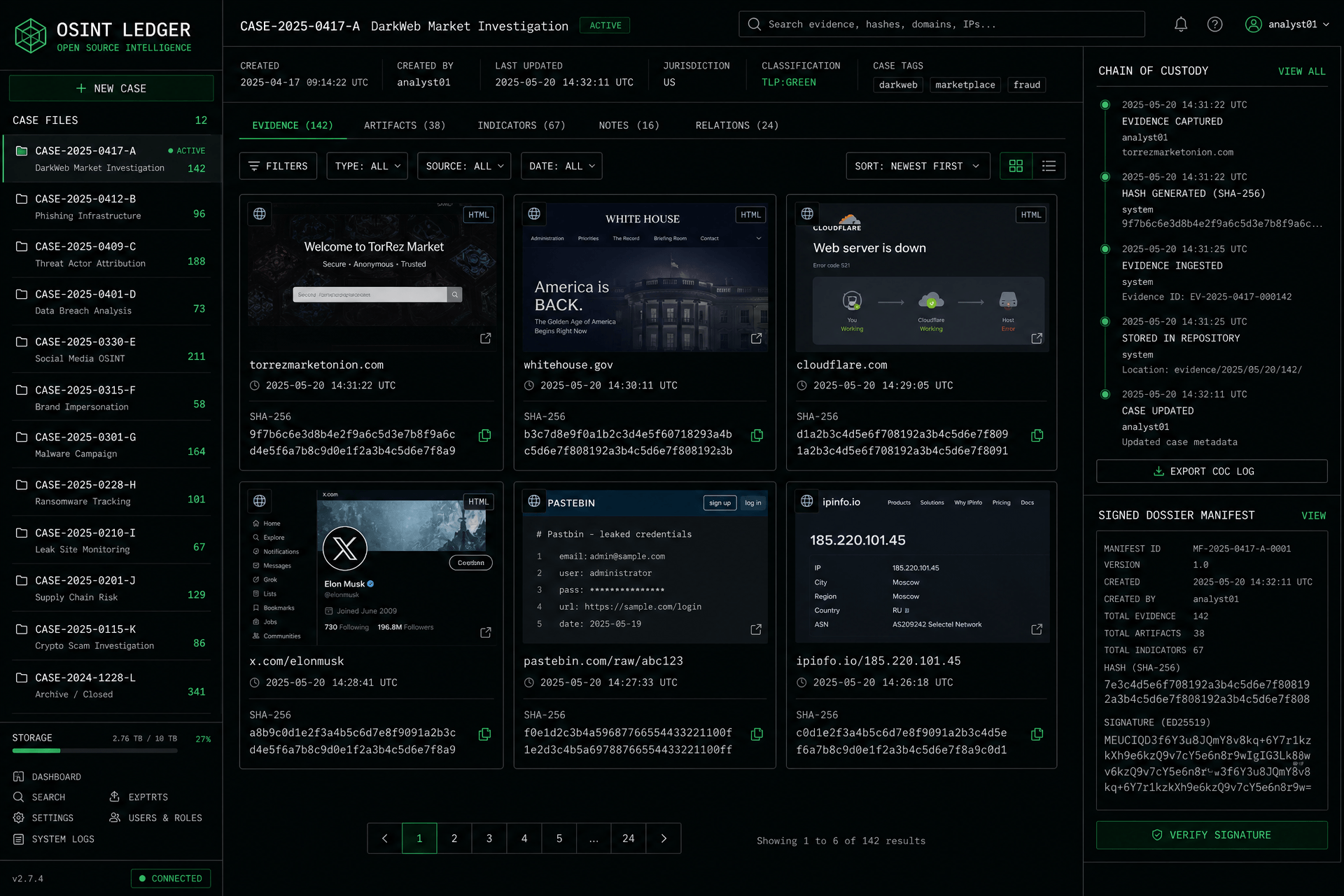Click the System Logs icon
The height and width of the screenshot is (896, 1344).
[x=19, y=839]
